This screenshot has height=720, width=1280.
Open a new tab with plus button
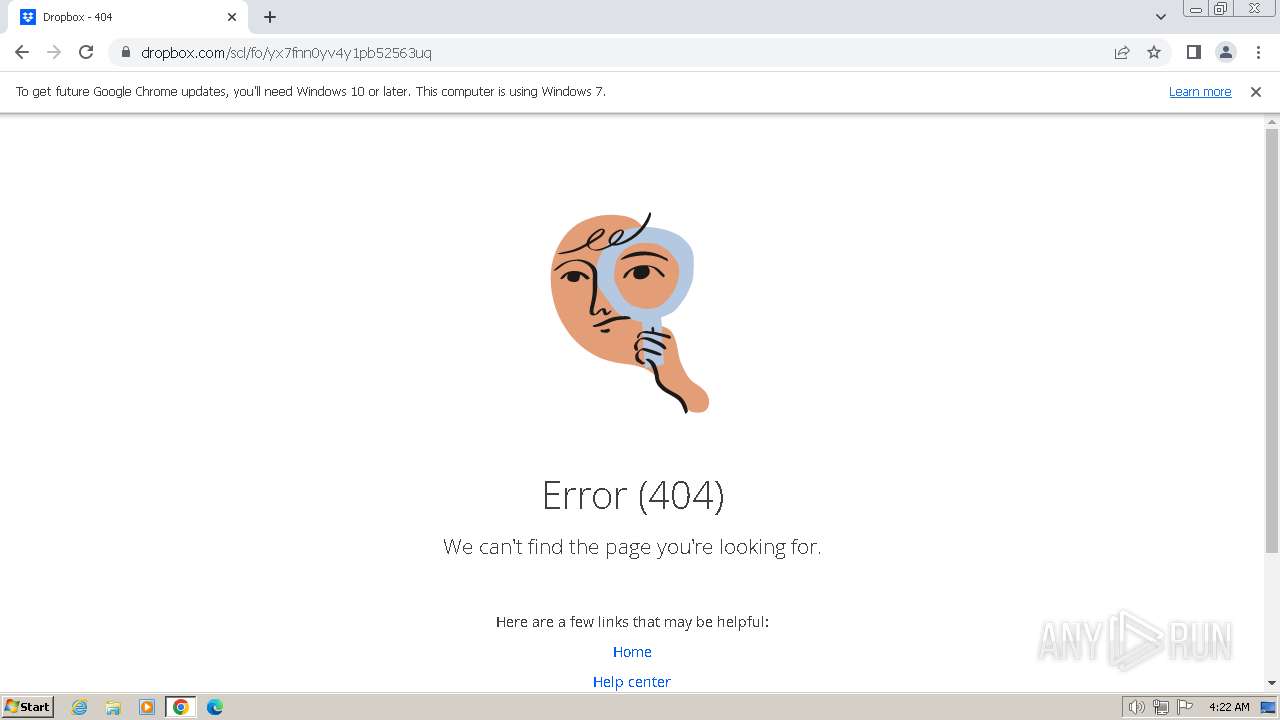(x=270, y=17)
